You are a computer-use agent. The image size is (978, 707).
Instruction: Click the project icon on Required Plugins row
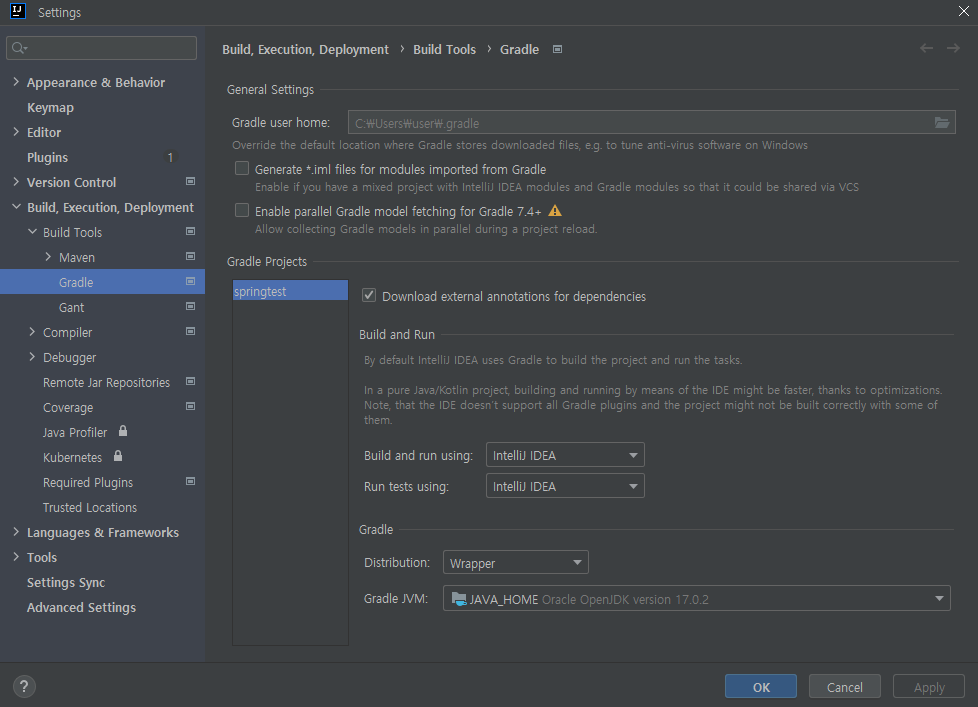[191, 481]
